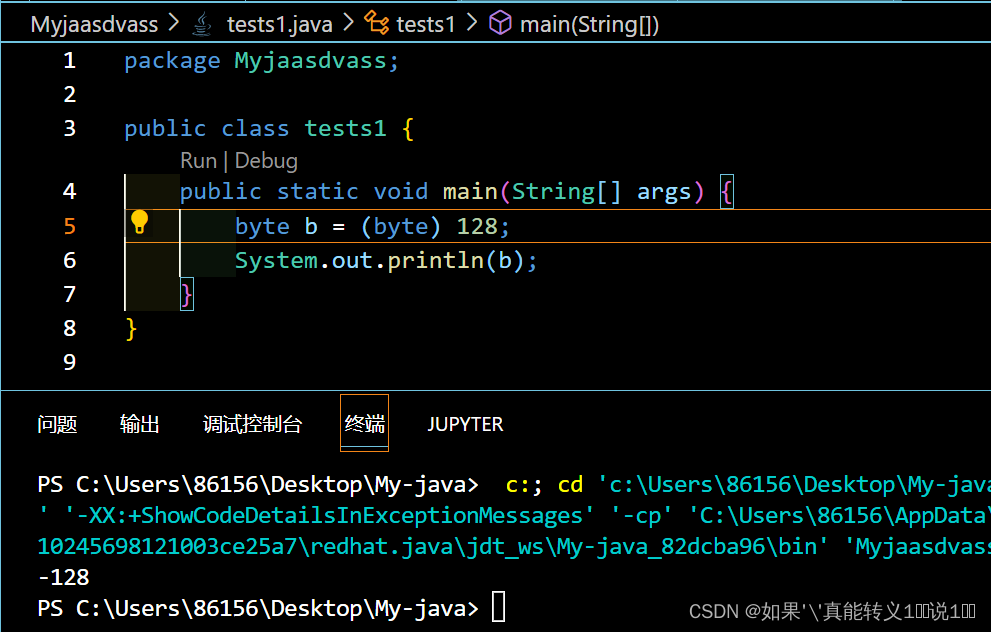Click '128' literal on line 5
The image size is (991, 632).
(477, 226)
